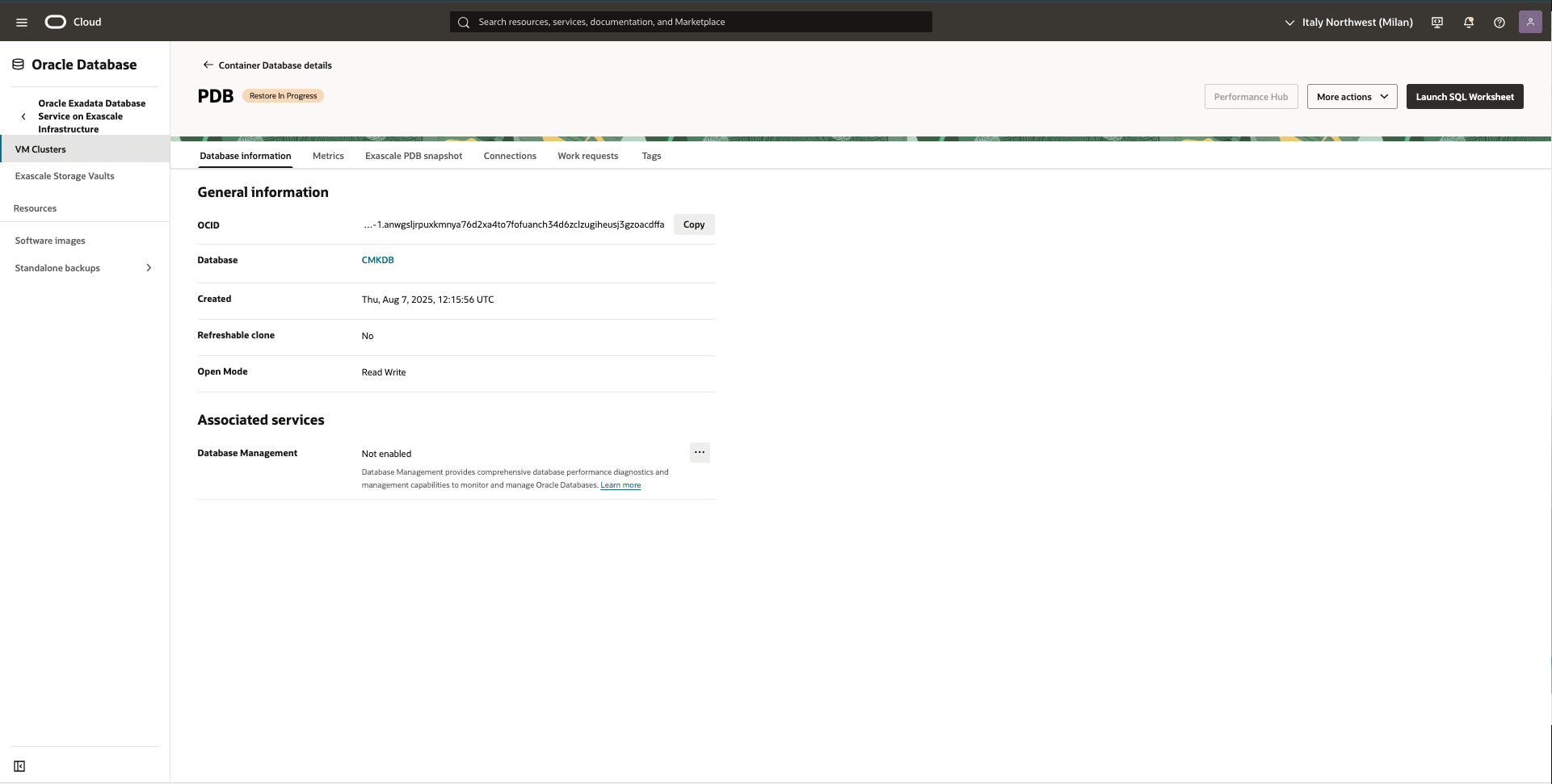Launch SQL Worksheet
This screenshot has width=1552, height=784.
click(x=1465, y=97)
